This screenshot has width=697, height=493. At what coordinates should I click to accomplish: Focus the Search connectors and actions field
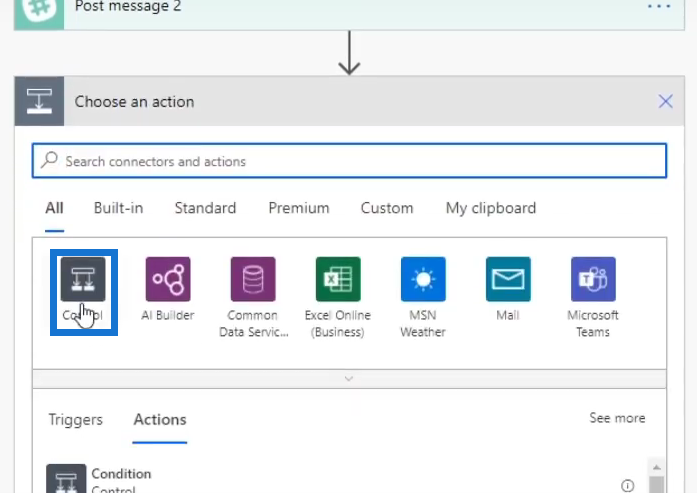[349, 161]
